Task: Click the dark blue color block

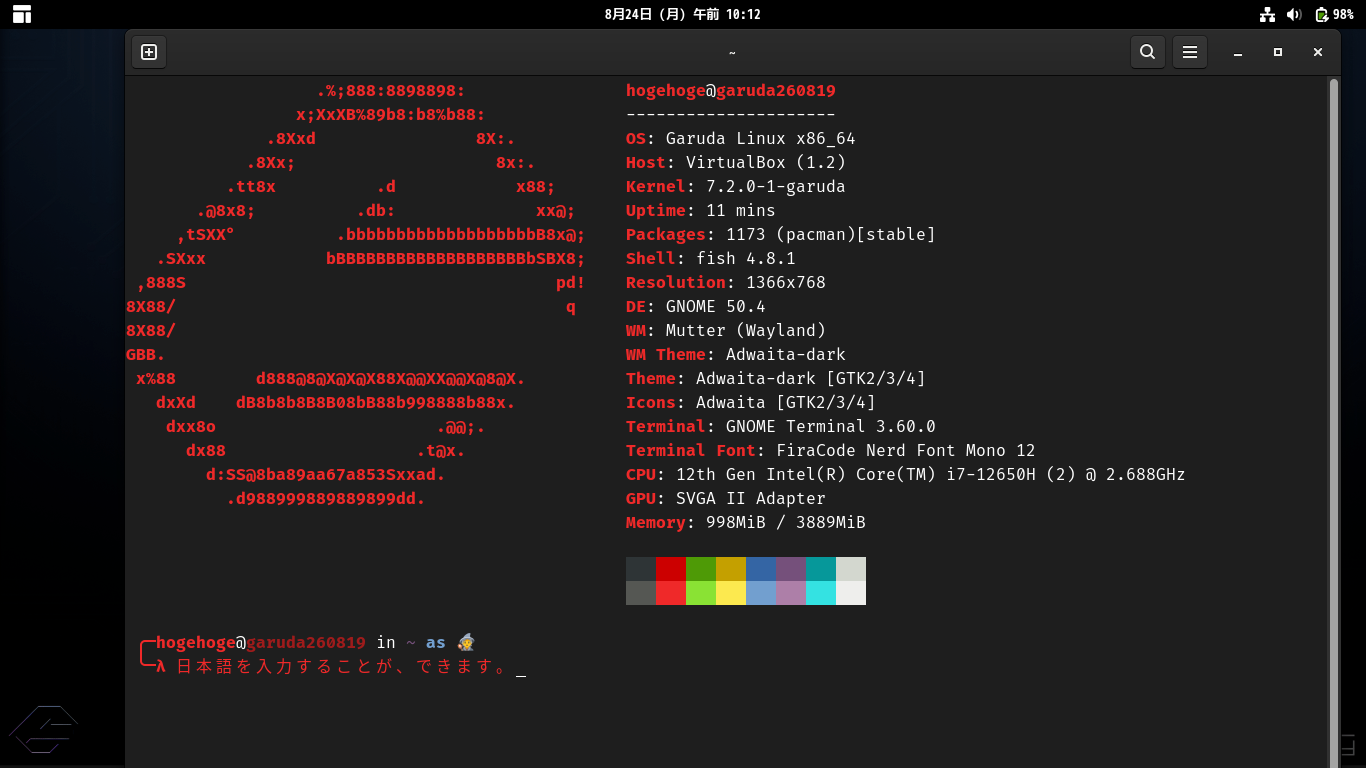Action: [x=761, y=569]
